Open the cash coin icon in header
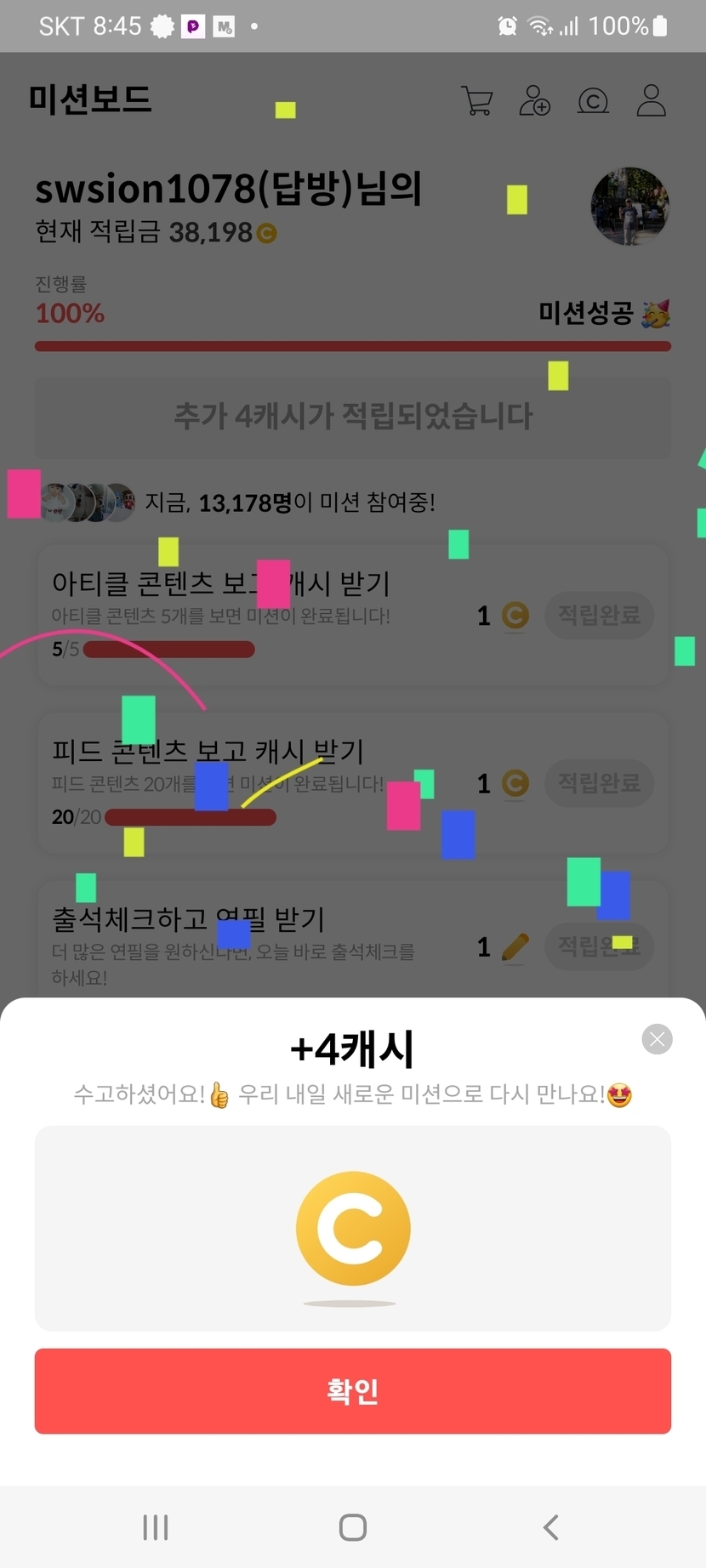The width and height of the screenshot is (706, 1568). 593,101
